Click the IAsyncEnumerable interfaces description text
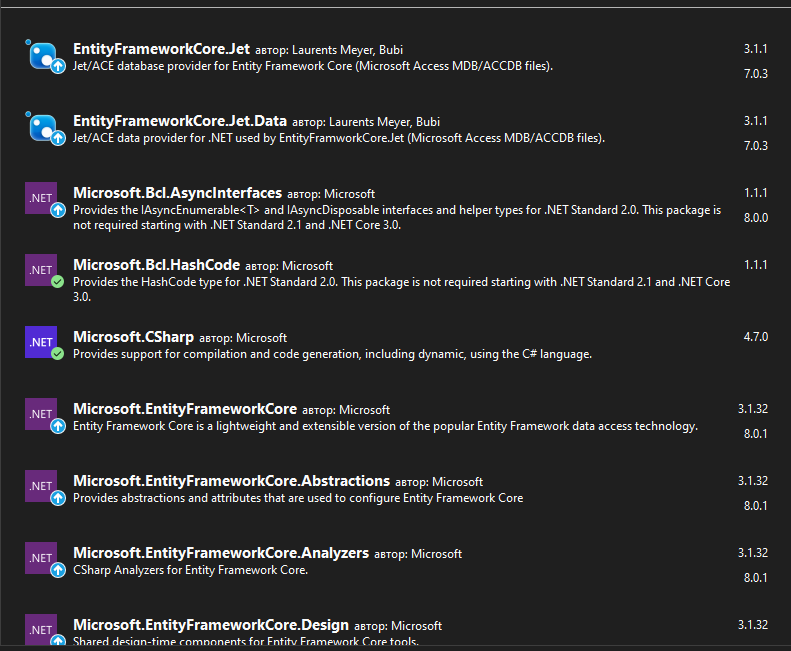This screenshot has height=651, width=791. (397, 218)
